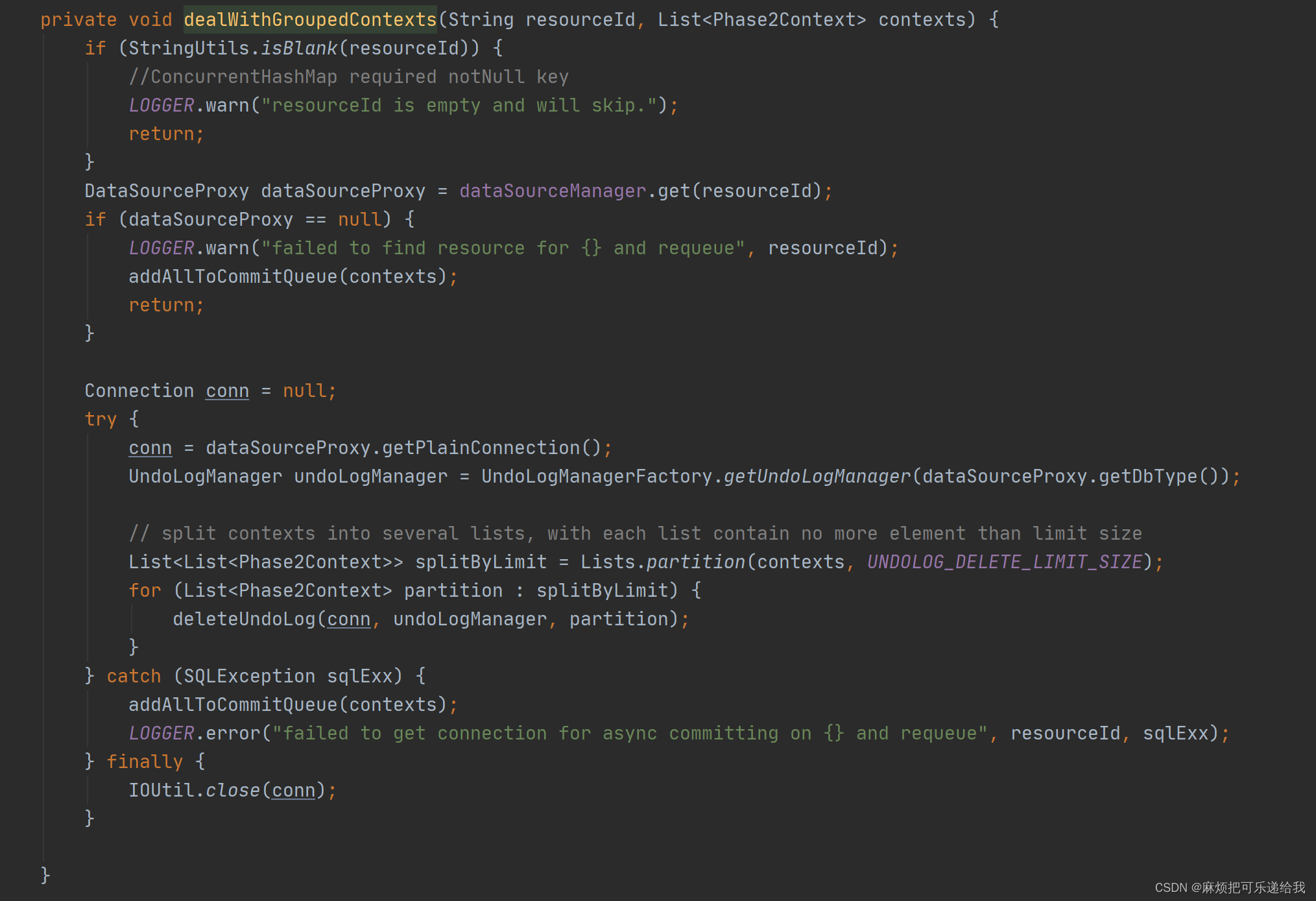Click dataSourceManager field reference
The width and height of the screenshot is (1316, 901).
tap(553, 191)
